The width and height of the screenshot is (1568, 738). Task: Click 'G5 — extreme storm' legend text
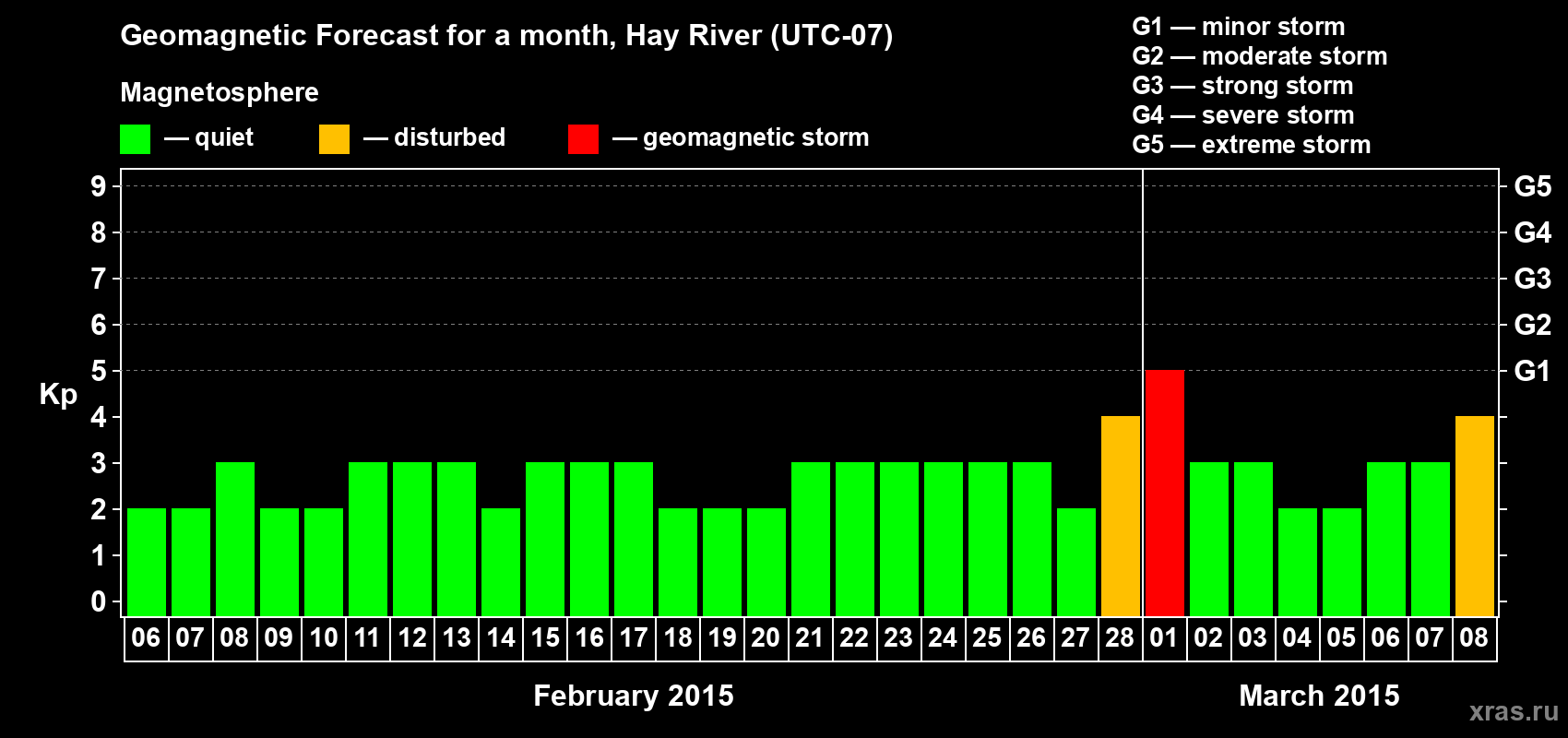pyautogui.click(x=1251, y=145)
